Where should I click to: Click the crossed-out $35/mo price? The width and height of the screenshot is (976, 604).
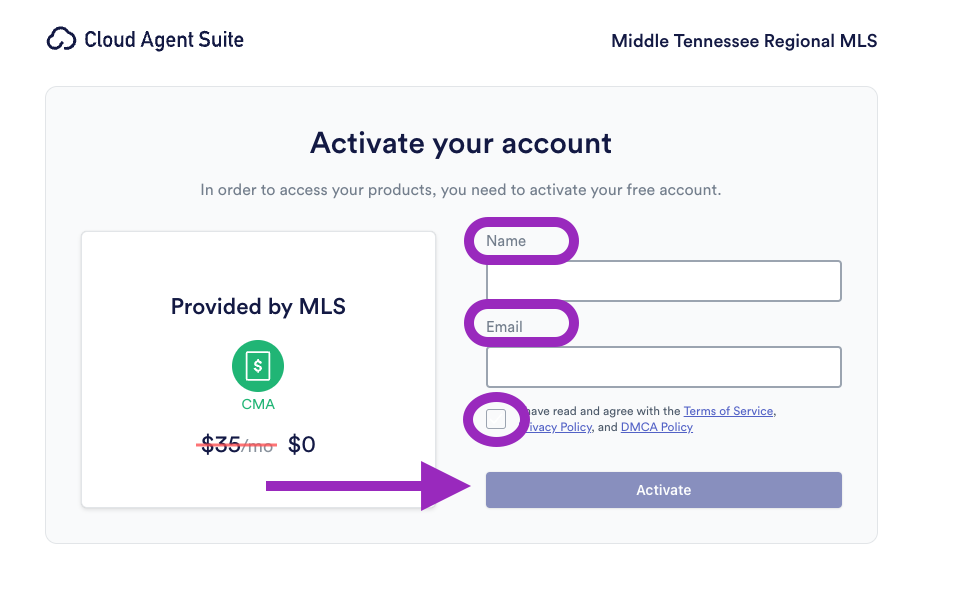click(x=237, y=444)
